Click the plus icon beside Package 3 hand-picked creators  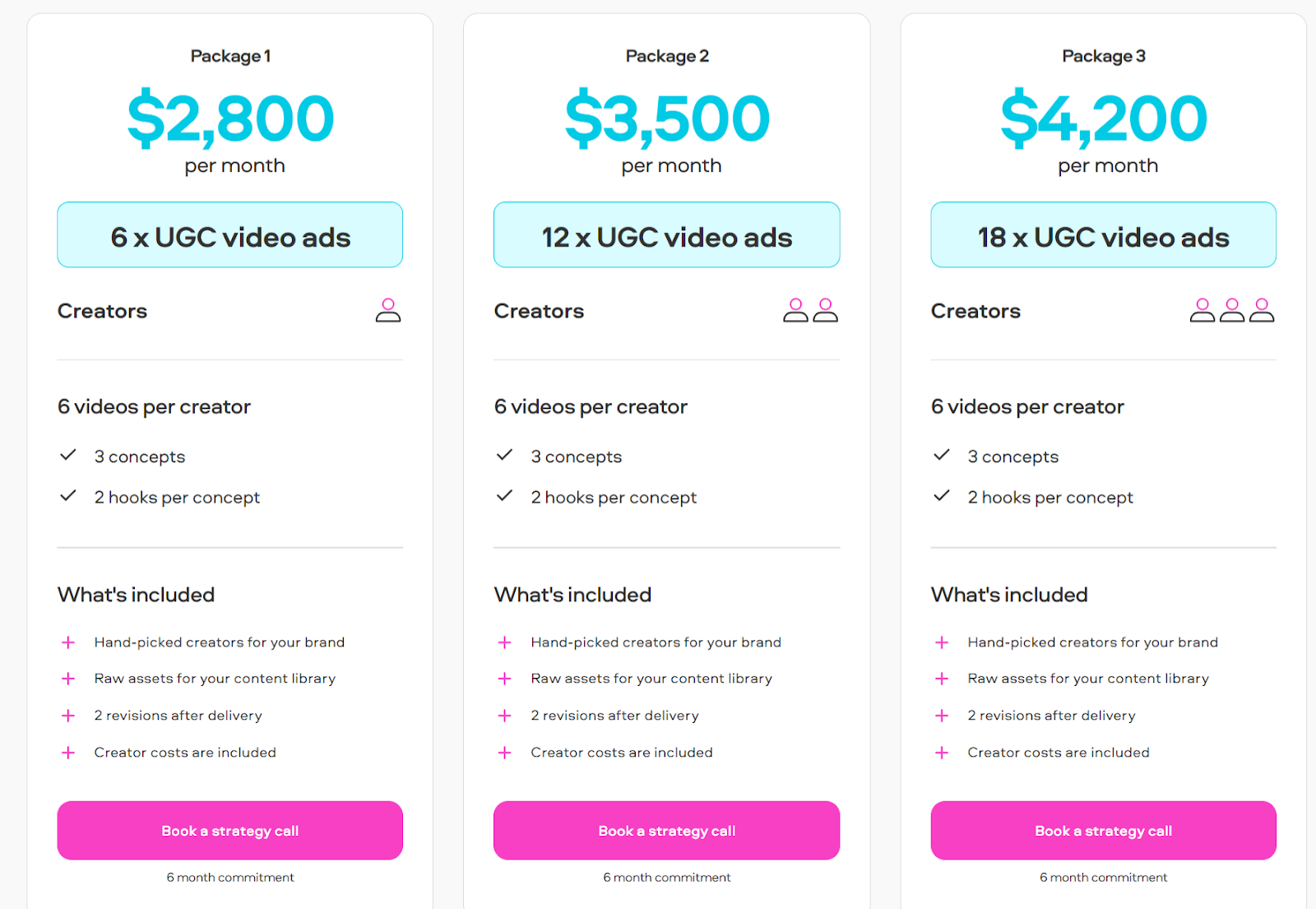pyautogui.click(x=942, y=642)
